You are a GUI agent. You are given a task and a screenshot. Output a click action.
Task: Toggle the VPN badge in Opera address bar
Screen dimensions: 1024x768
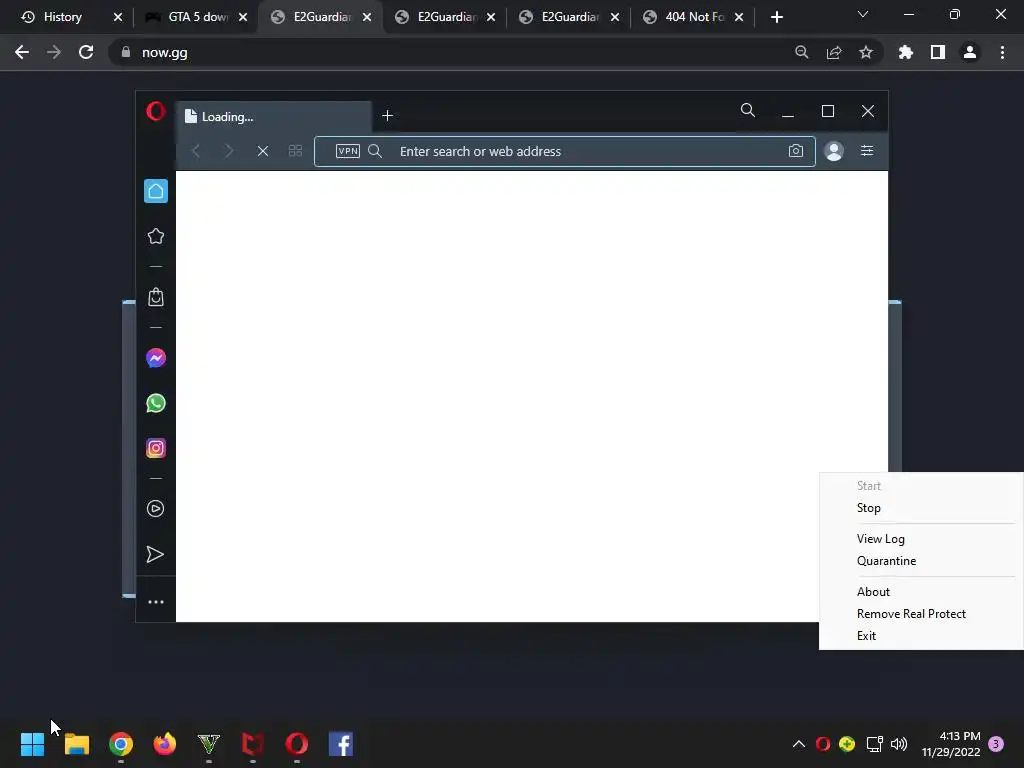pos(347,151)
